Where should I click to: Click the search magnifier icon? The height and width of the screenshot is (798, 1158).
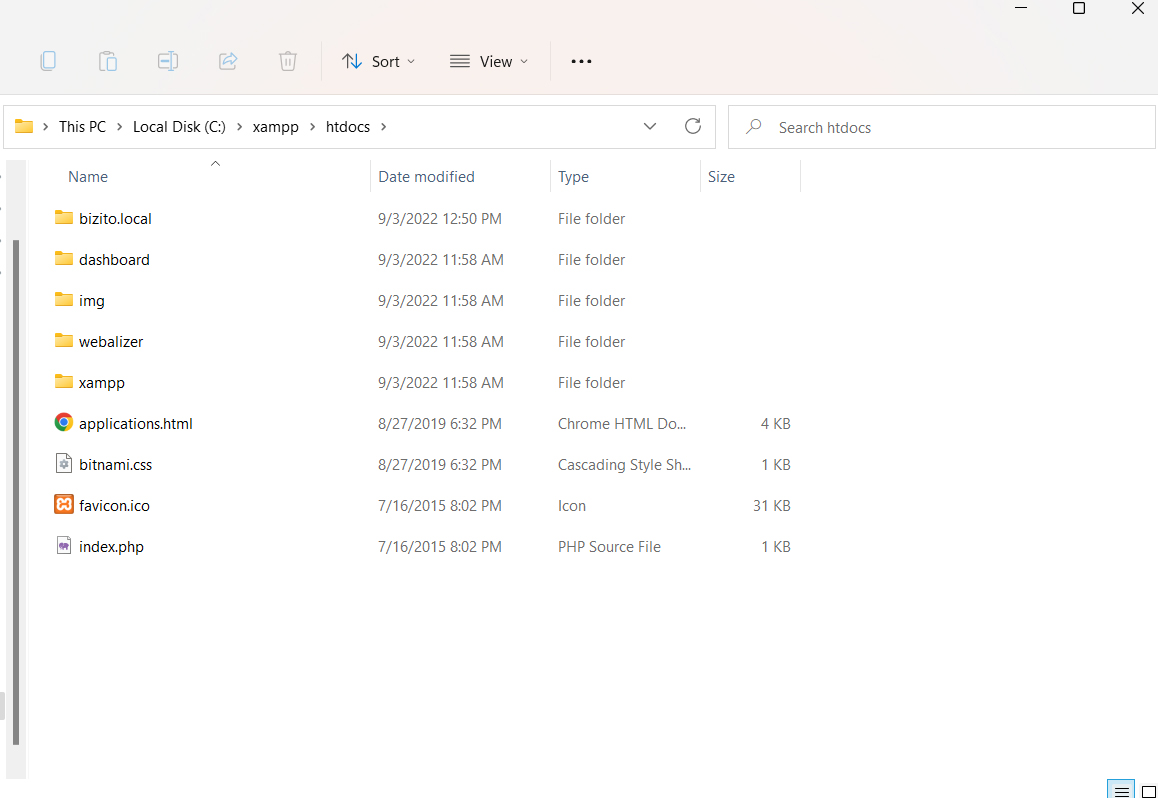click(754, 127)
